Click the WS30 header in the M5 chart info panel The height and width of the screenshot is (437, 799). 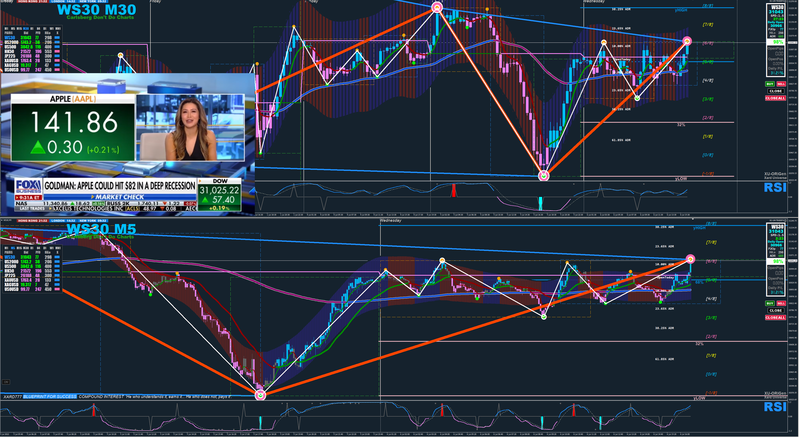tap(778, 227)
